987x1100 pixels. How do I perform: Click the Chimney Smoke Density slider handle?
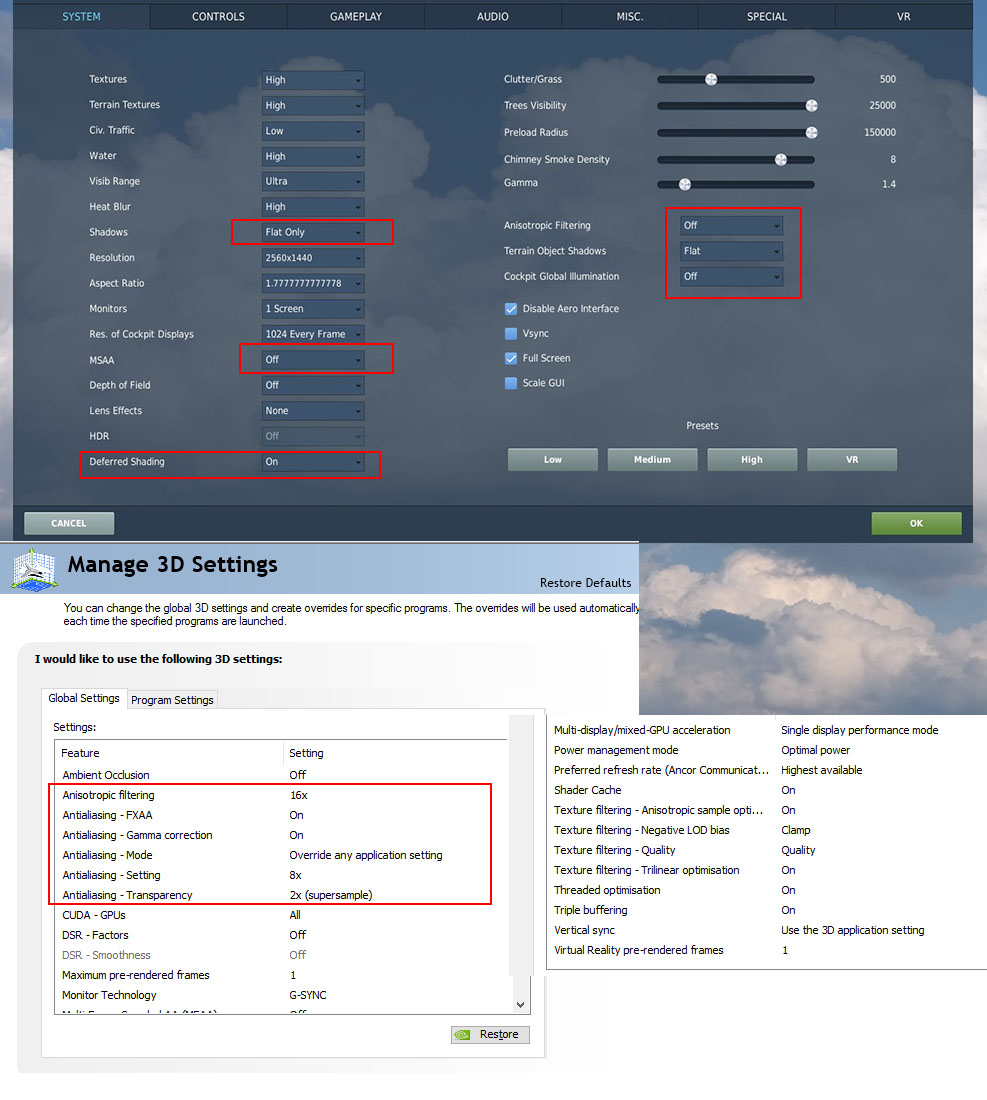click(x=781, y=159)
